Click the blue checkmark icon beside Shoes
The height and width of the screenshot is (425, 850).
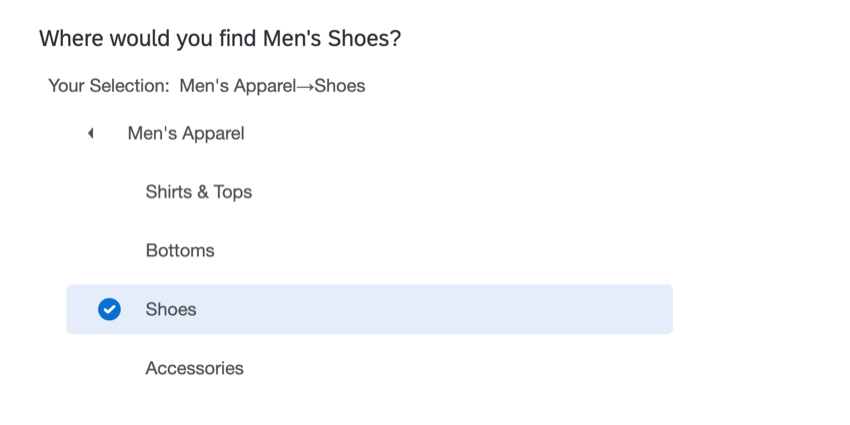point(110,310)
